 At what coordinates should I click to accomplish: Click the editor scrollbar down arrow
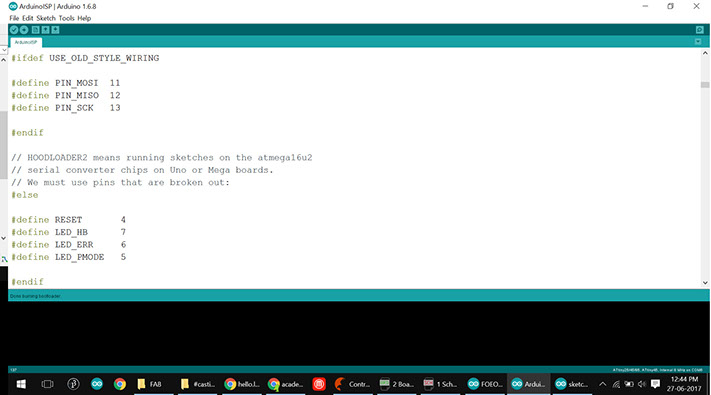tap(705, 283)
